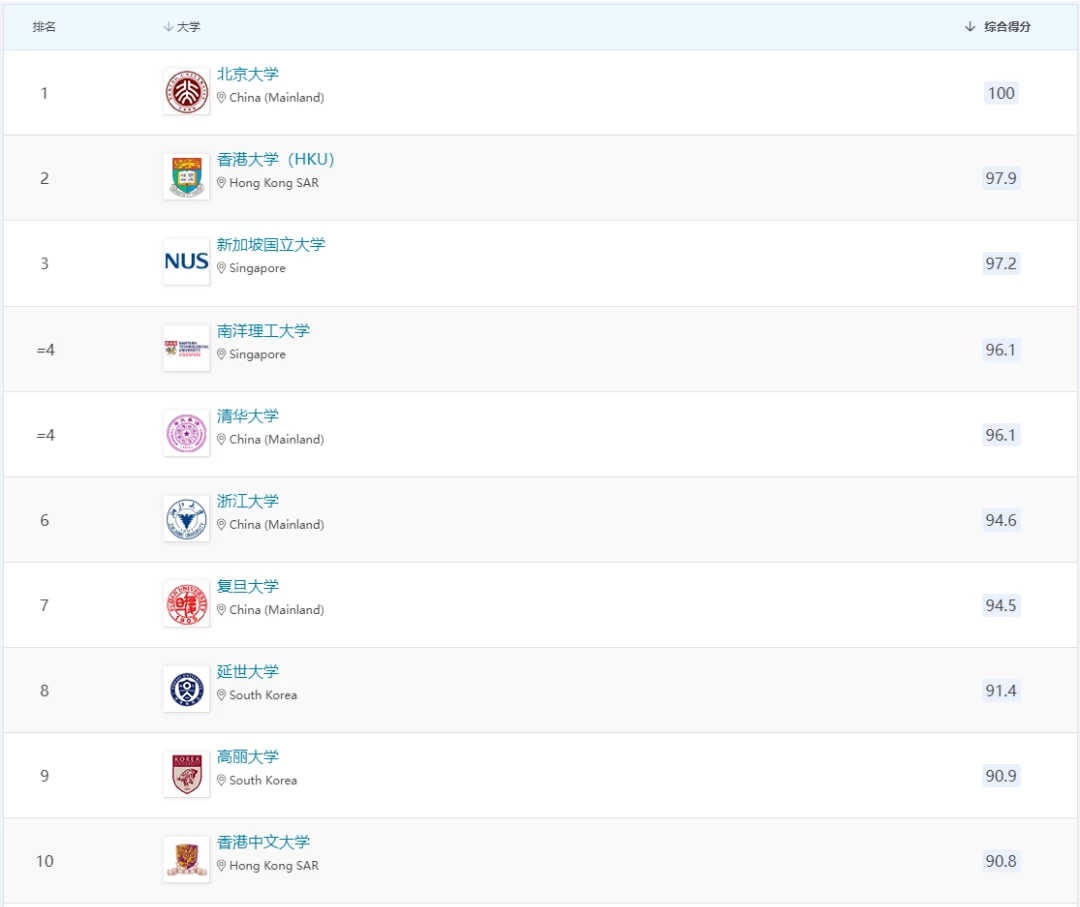Click Hong Kong SAR under 香港中文大学

tap(273, 866)
